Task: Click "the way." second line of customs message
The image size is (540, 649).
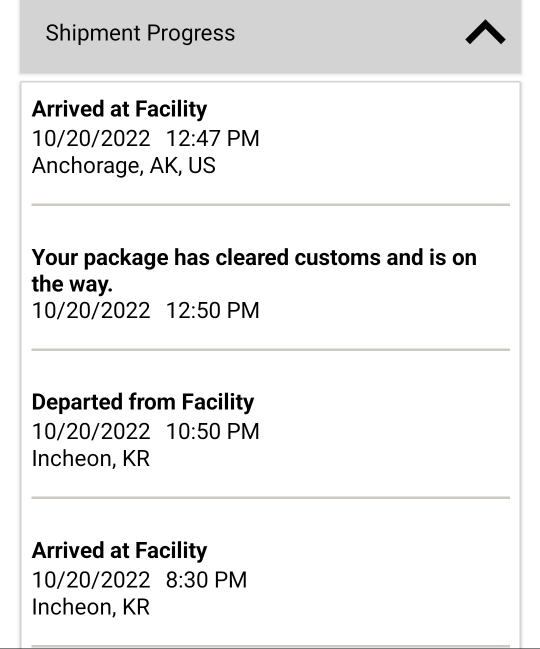Action: point(72,284)
